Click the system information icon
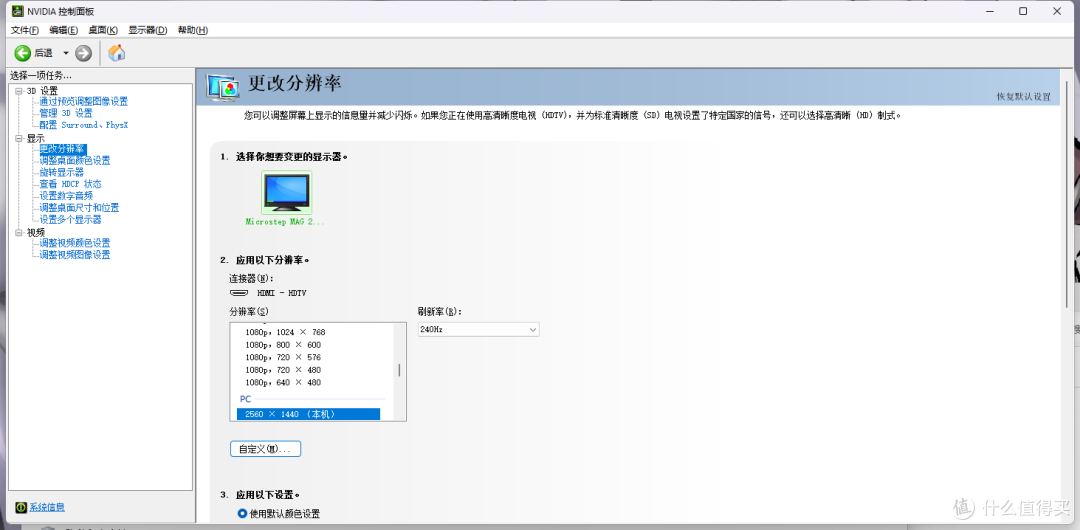 coord(21,507)
